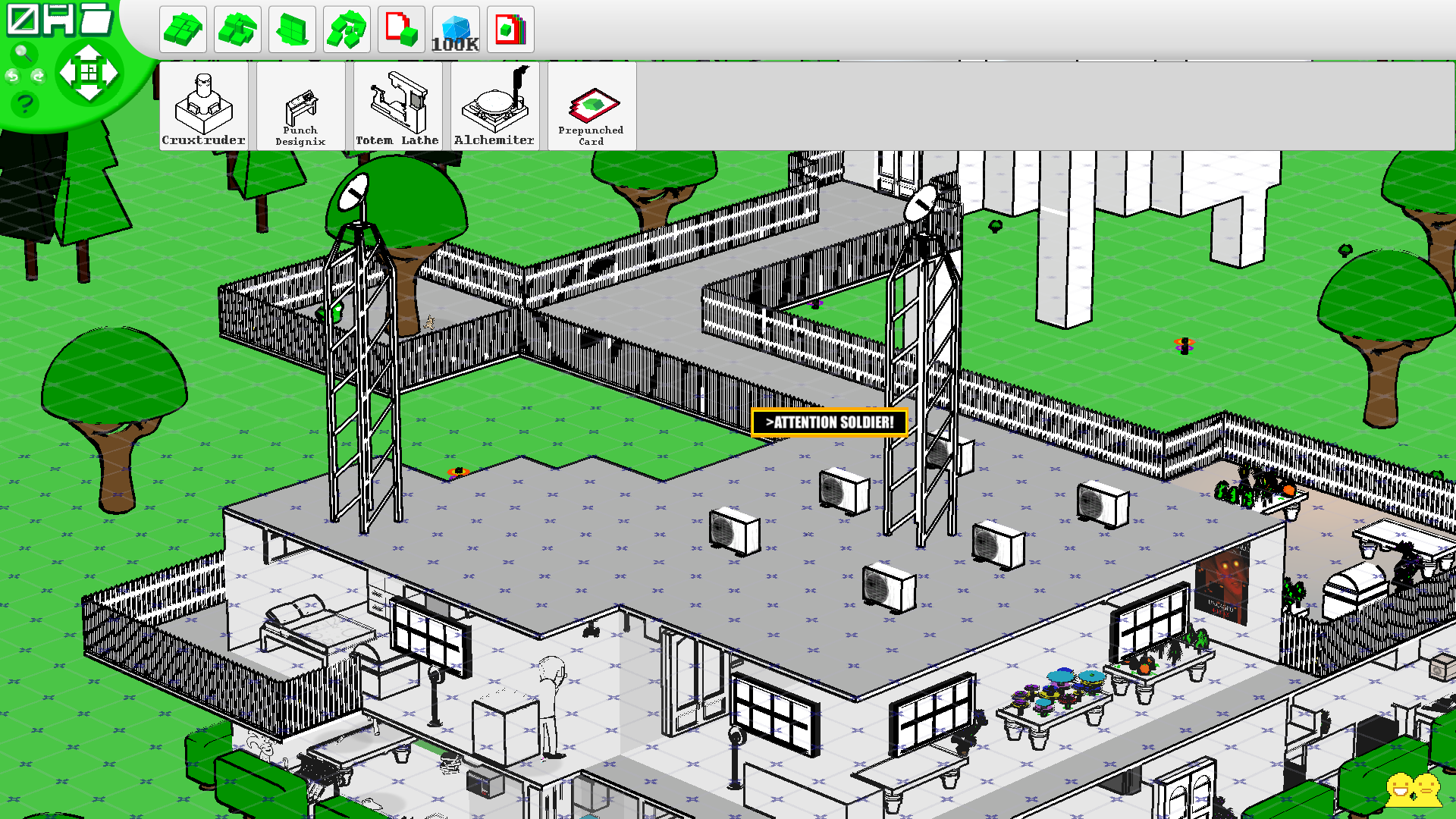
Task: Click the four-arrow pan control
Action: coord(89,73)
